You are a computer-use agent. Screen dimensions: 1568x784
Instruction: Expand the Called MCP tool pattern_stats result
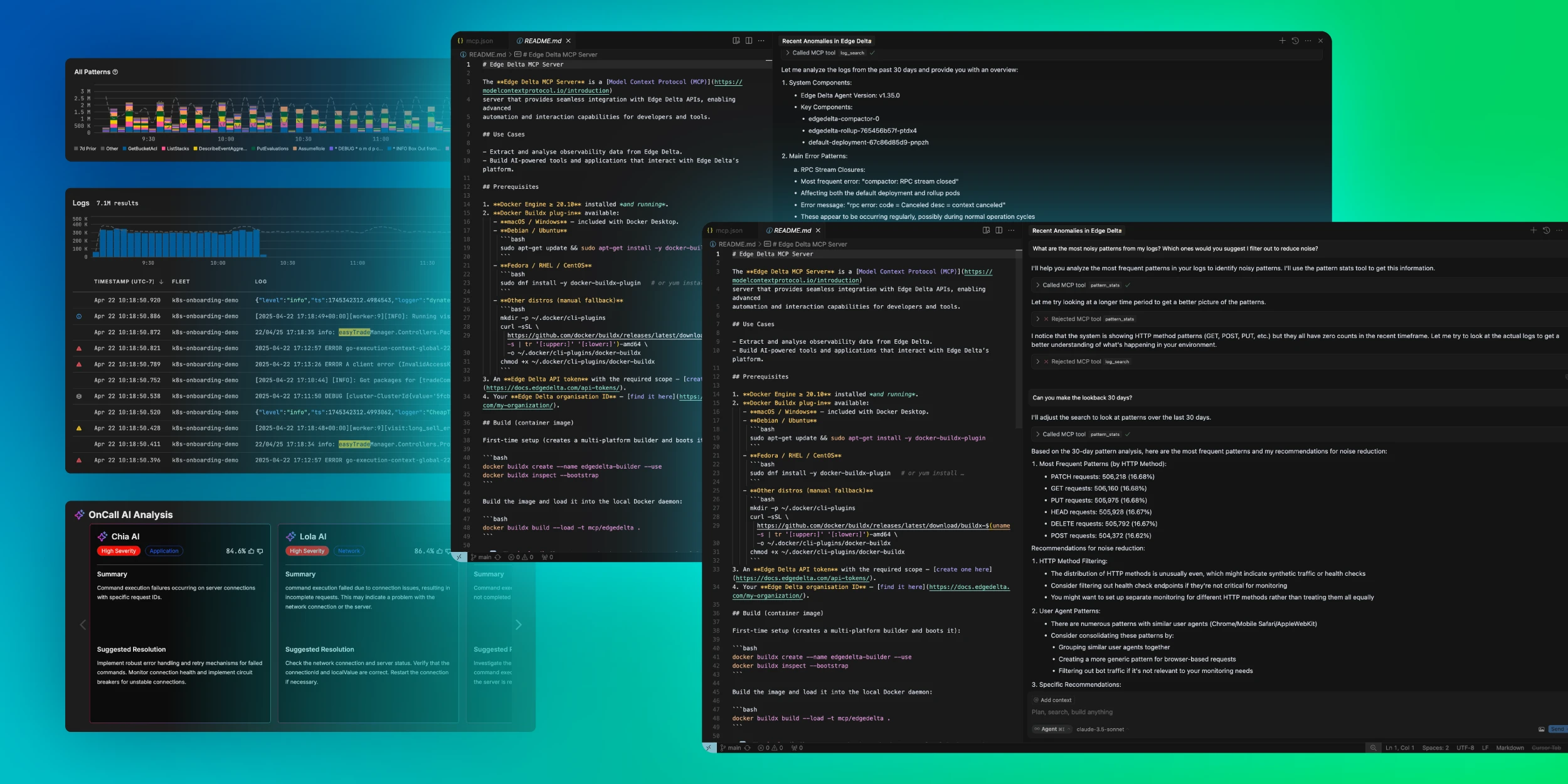click(x=1038, y=285)
